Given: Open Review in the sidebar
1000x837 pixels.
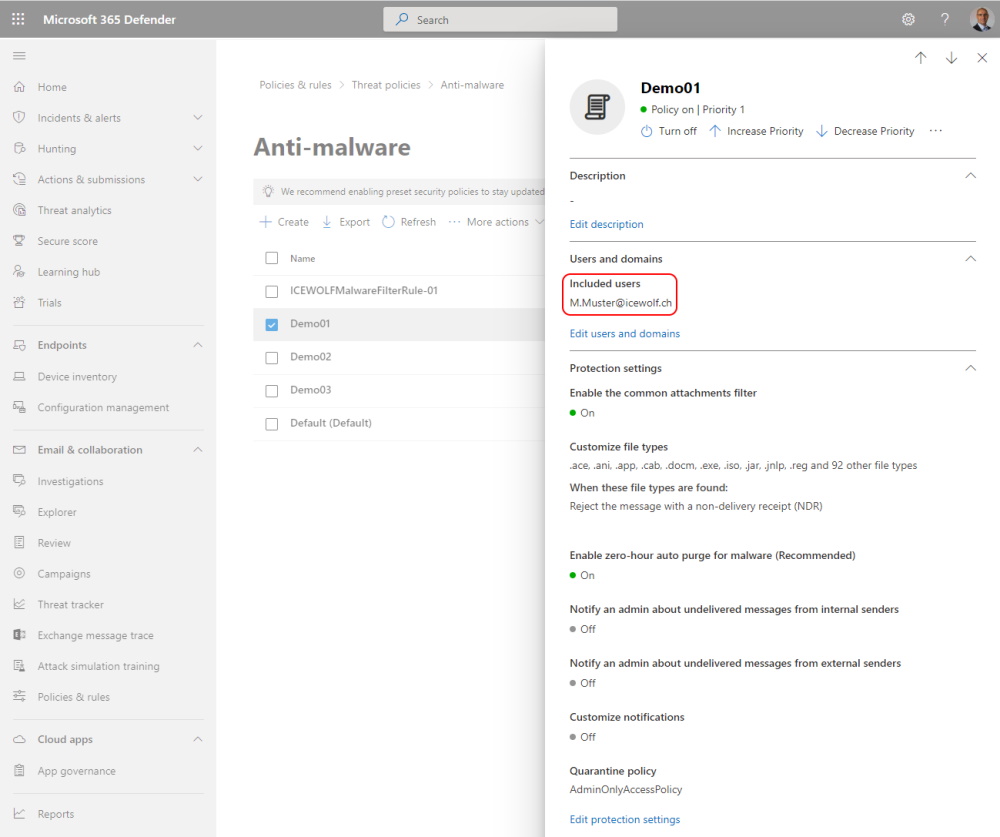Looking at the screenshot, I should (x=54, y=542).
